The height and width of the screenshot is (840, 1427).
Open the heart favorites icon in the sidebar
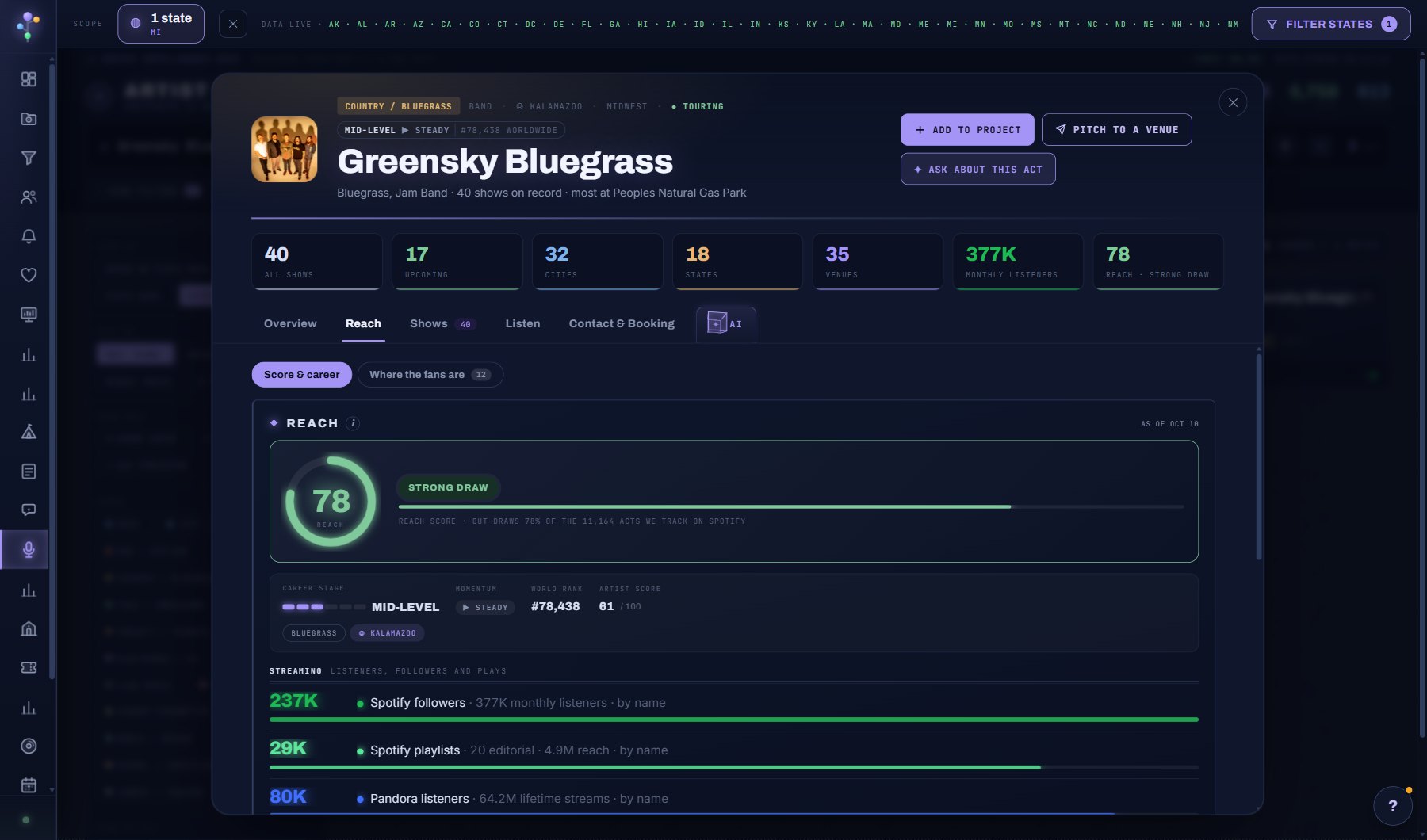[29, 275]
